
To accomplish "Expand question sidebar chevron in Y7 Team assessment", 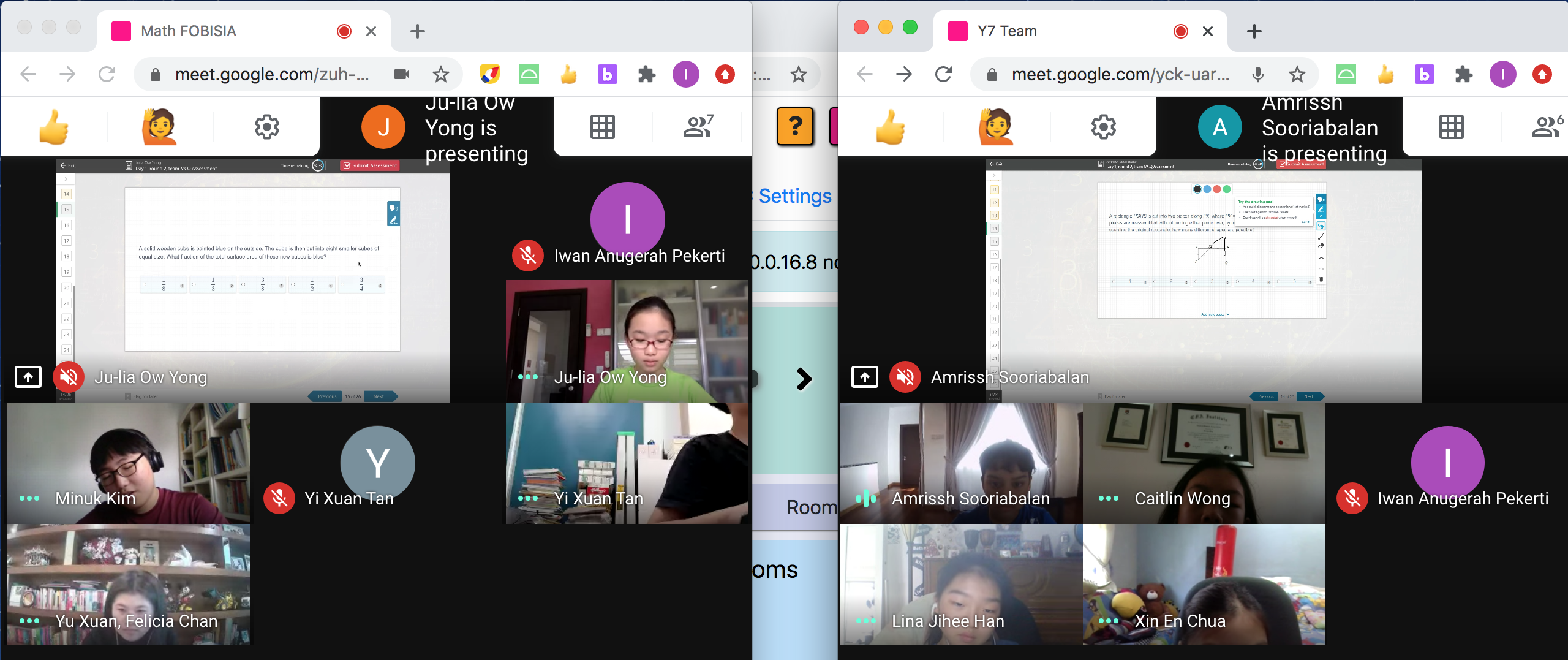I will (x=994, y=176).
